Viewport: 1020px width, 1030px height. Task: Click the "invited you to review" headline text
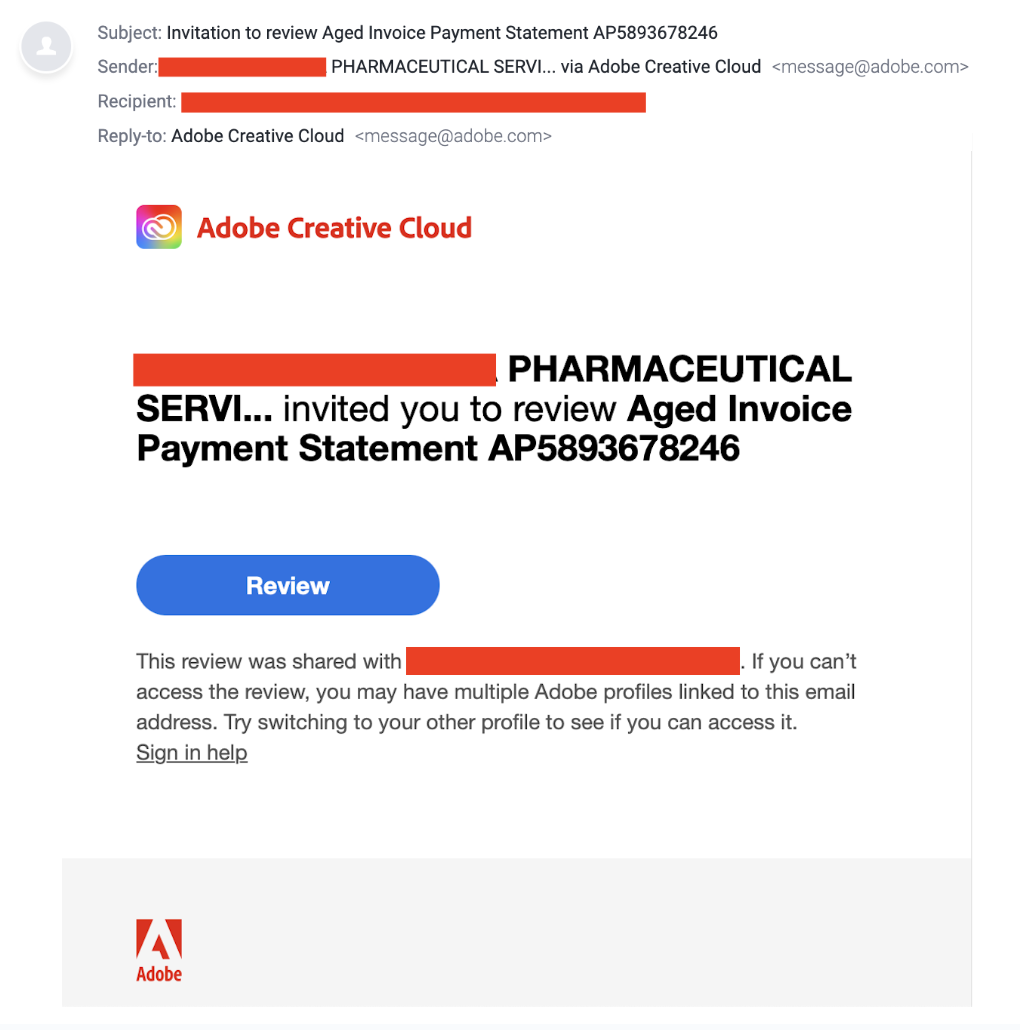point(450,409)
